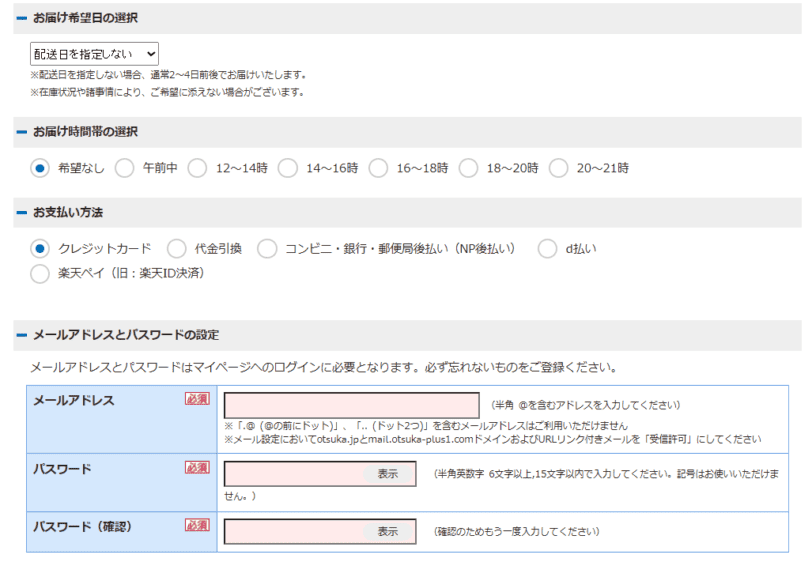Viewport: 812px width, 562px height.
Task: Collapse the お支払い方法 section
Action: click(x=22, y=212)
